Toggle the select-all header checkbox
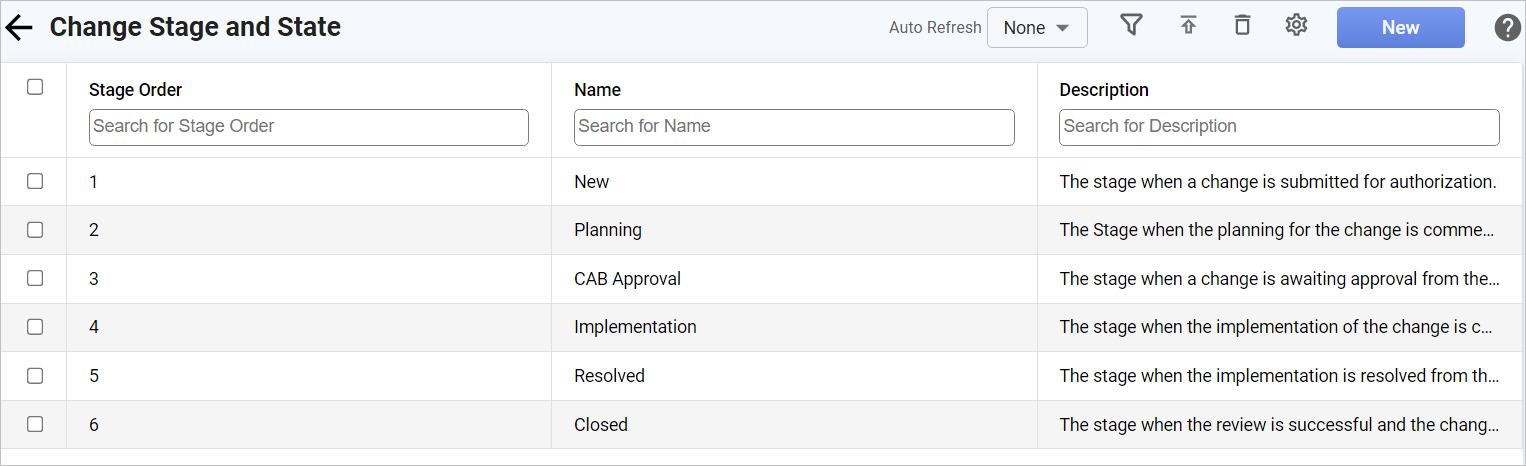1526x466 pixels. [x=35, y=87]
